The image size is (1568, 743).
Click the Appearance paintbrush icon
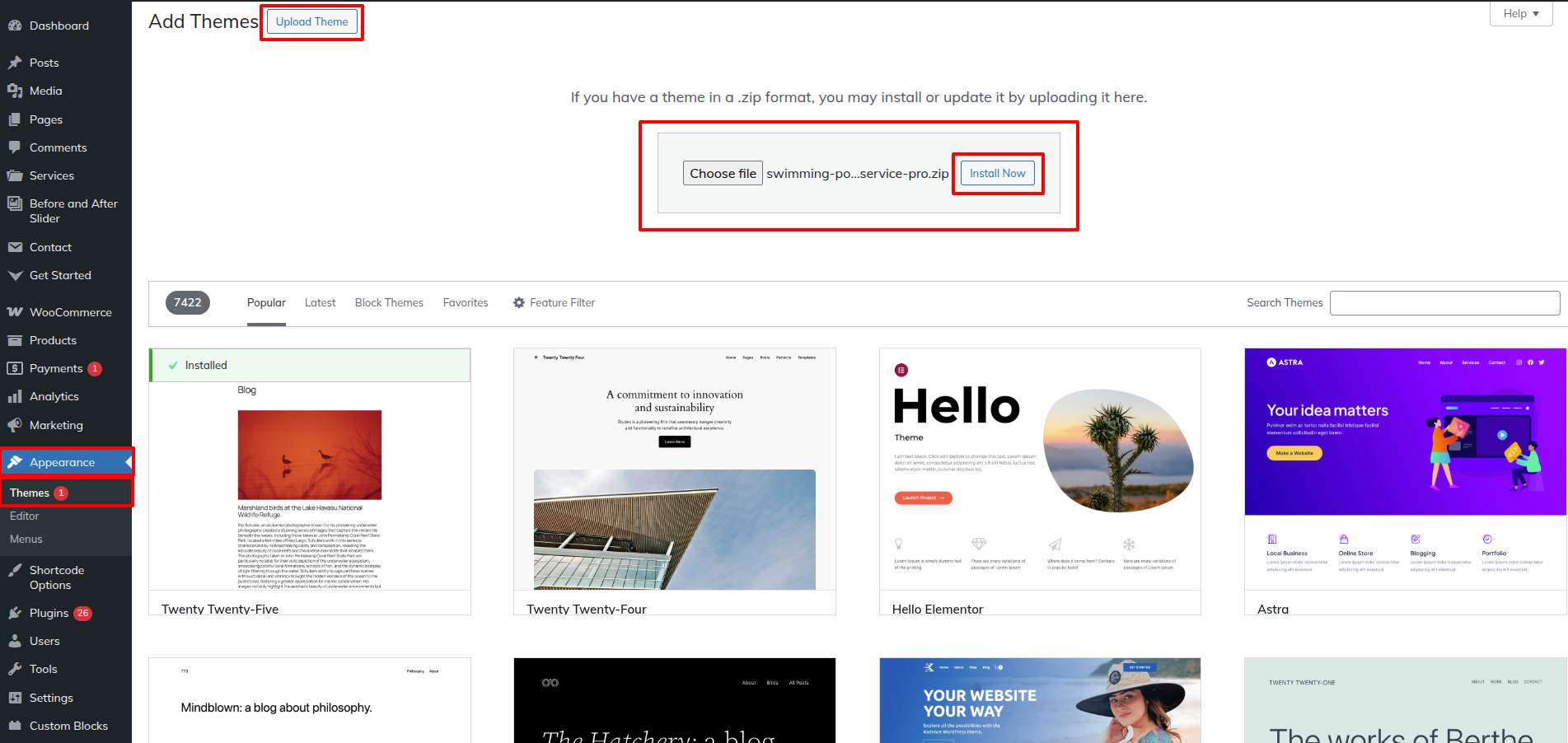tap(15, 462)
